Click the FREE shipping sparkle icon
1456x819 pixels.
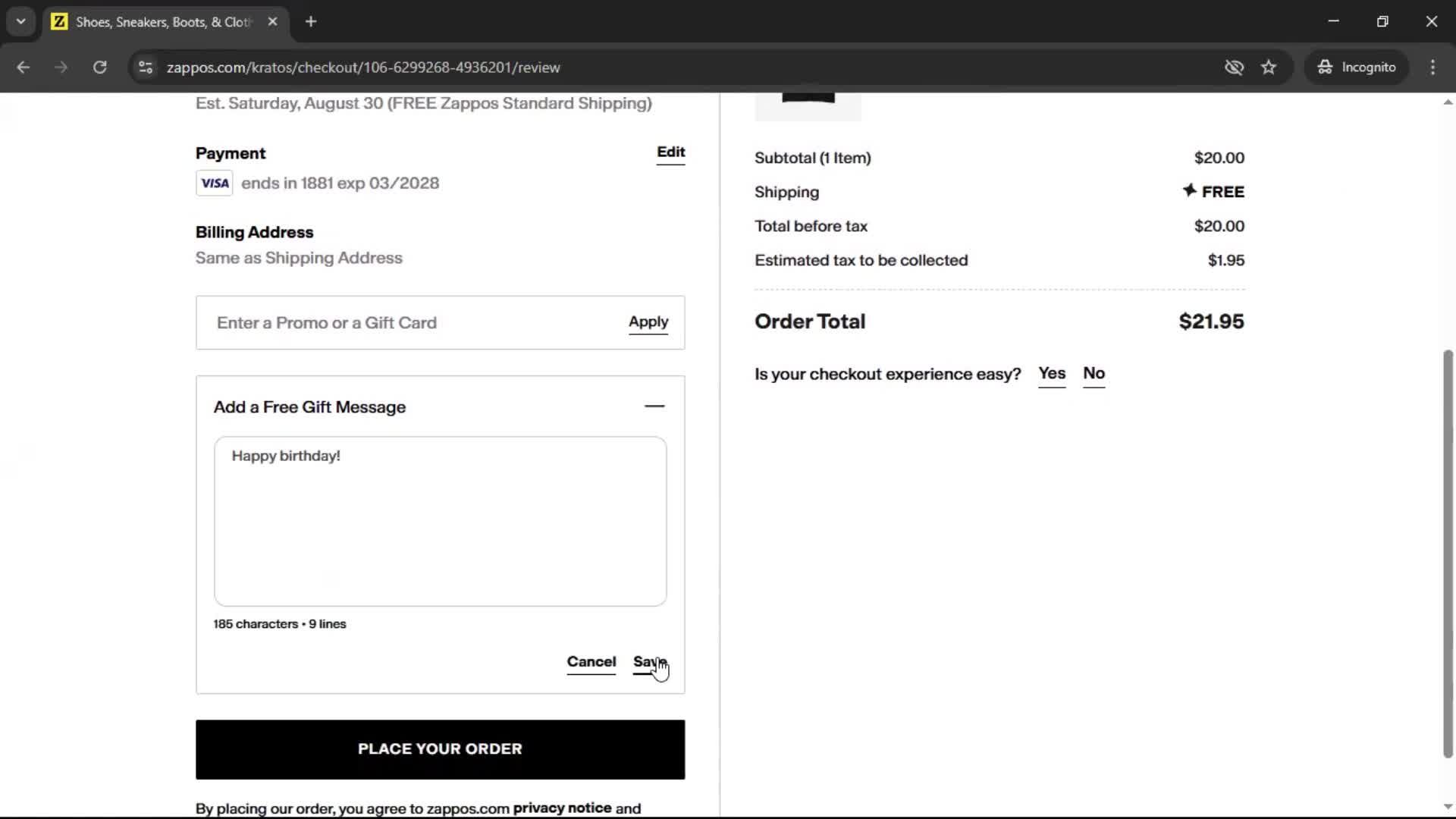pyautogui.click(x=1189, y=190)
